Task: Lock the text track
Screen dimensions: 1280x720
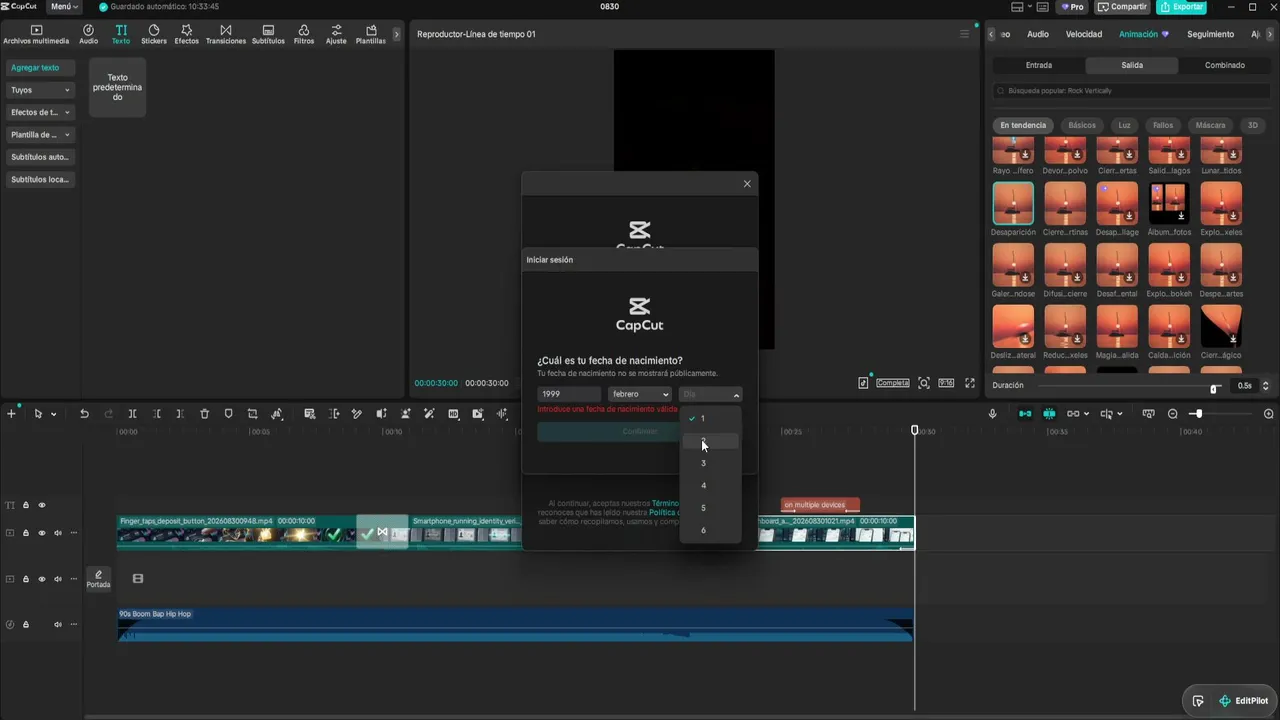Action: pyautogui.click(x=26, y=505)
